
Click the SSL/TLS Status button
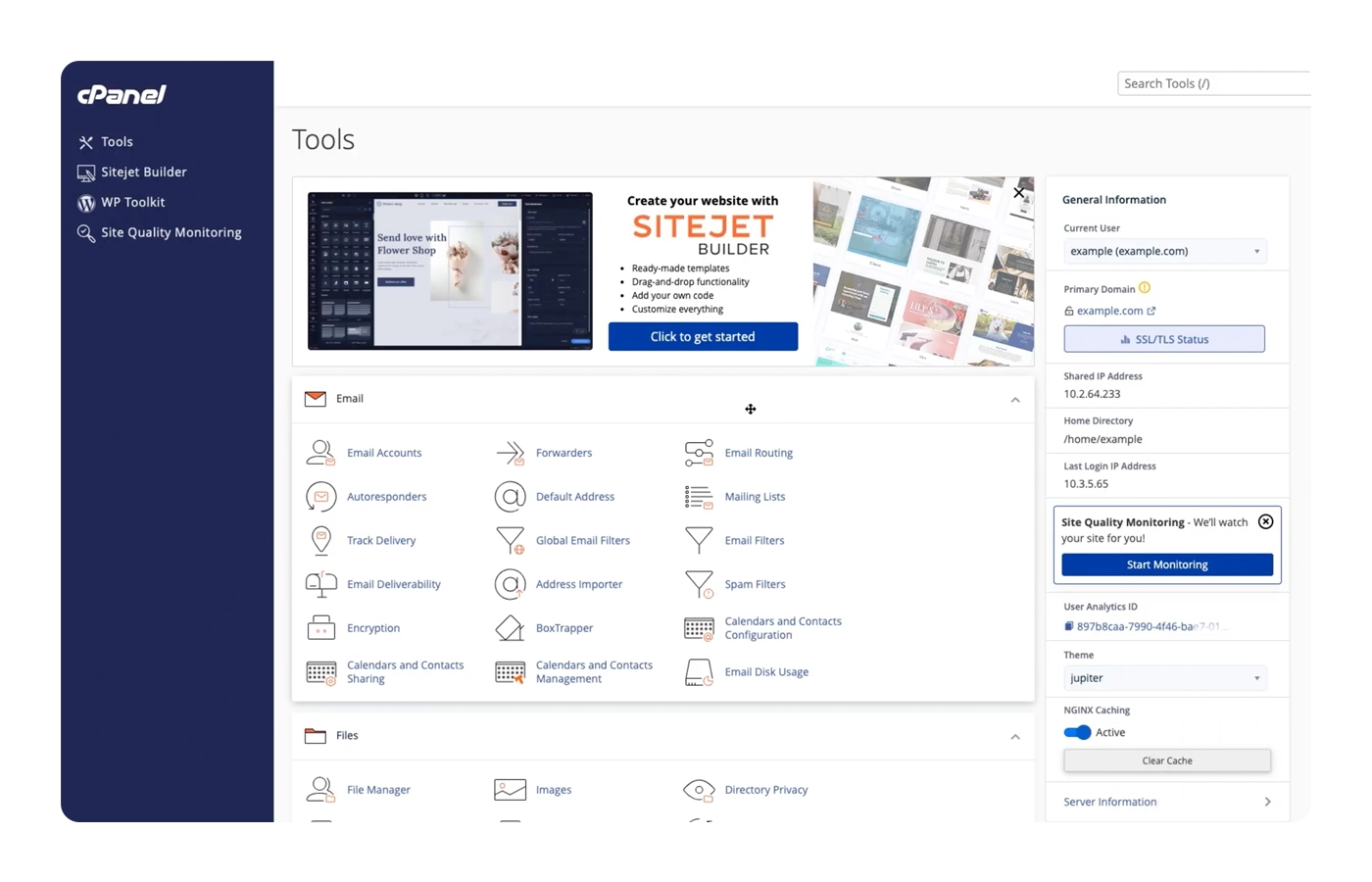(1164, 339)
